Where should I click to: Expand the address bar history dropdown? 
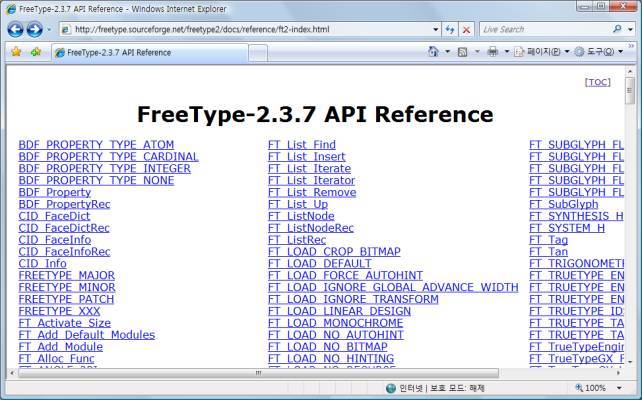point(436,29)
